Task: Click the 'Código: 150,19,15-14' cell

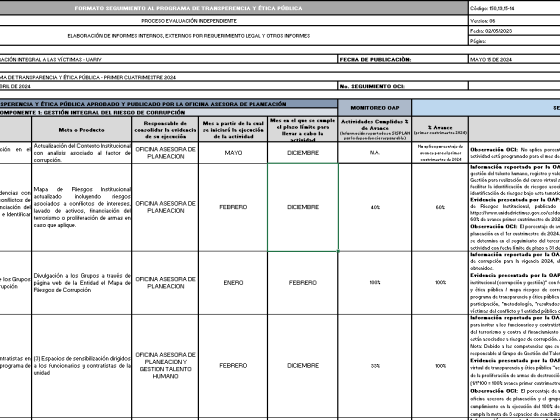Action: coord(514,8)
